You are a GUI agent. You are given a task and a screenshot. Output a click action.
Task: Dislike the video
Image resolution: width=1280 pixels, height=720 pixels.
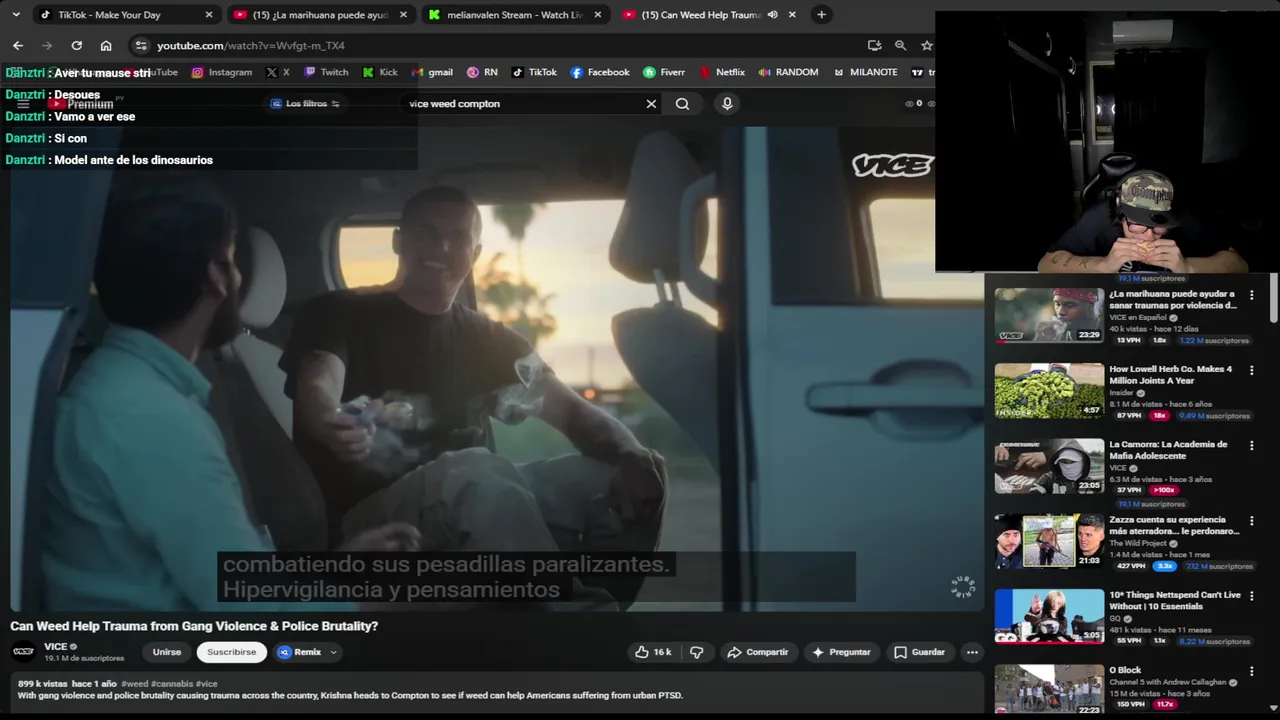[697, 652]
